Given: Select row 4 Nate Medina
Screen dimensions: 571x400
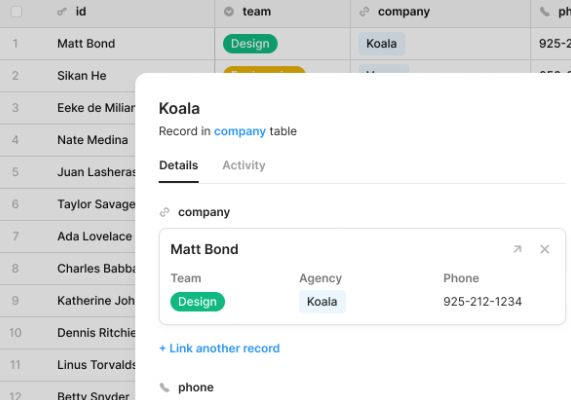Looking at the screenshot, I should pos(68,140).
